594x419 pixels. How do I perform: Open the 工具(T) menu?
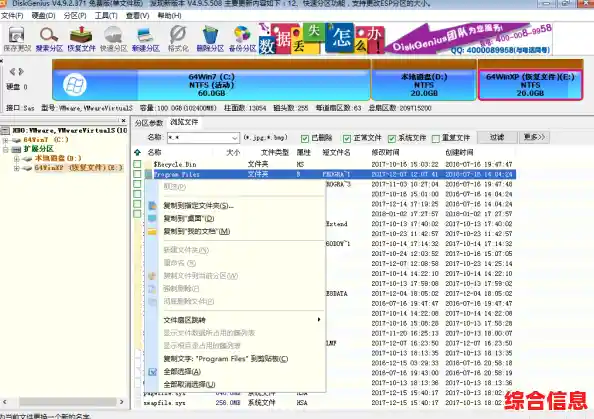pyautogui.click(x=106, y=16)
